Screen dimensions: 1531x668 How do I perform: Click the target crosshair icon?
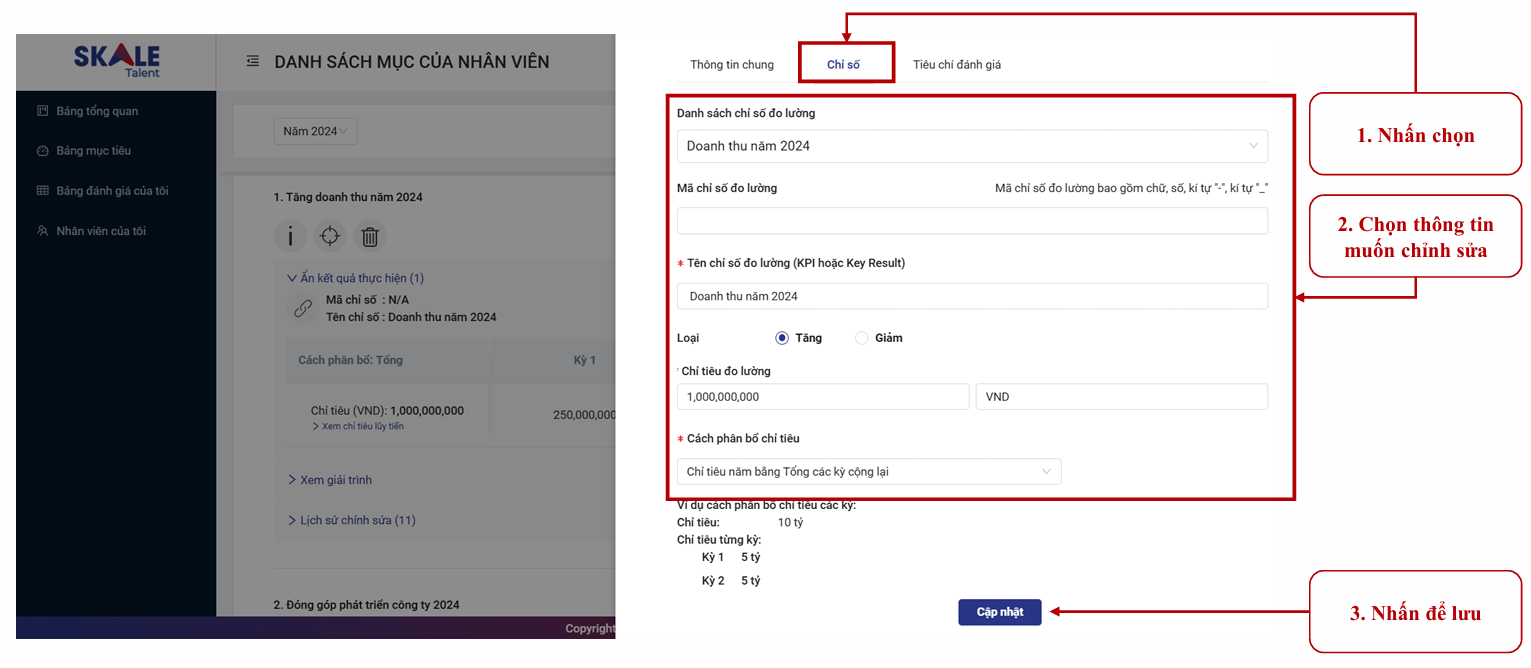coord(329,237)
